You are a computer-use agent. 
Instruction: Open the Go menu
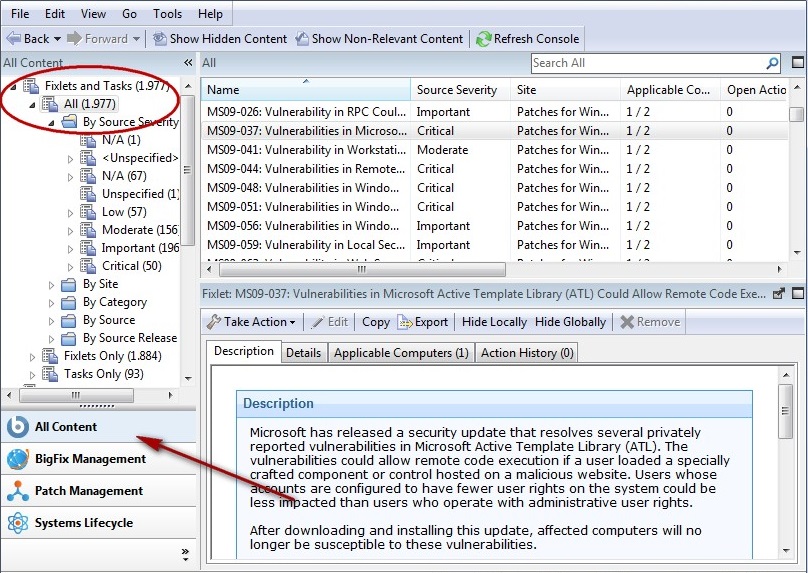click(x=129, y=13)
